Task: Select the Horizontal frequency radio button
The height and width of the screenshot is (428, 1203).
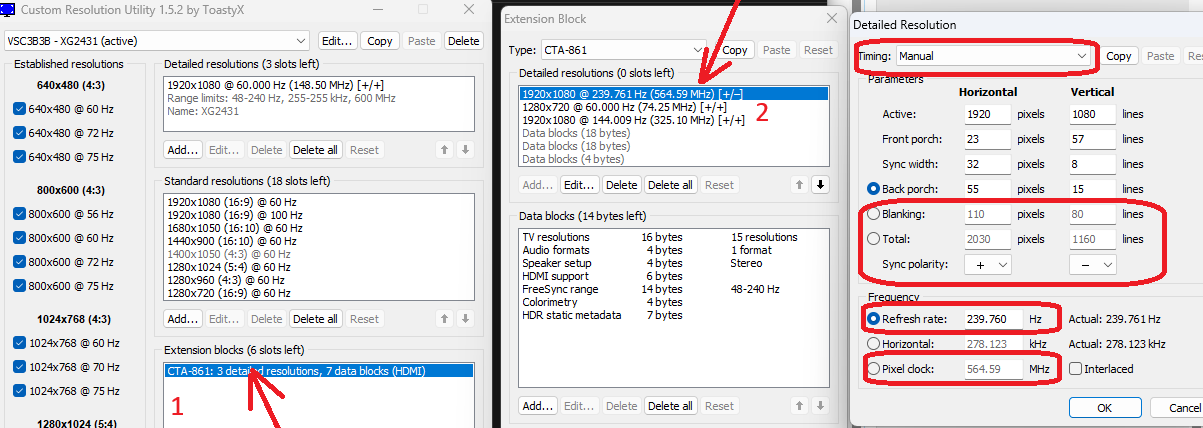Action: 873,344
